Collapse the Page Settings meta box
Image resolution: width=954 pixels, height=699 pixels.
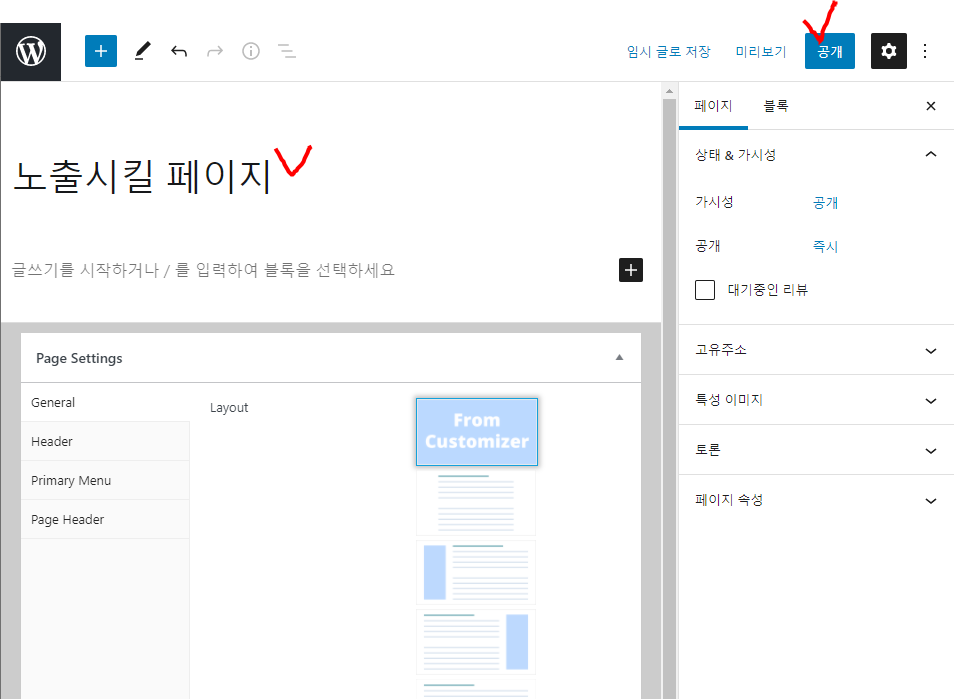click(x=619, y=358)
